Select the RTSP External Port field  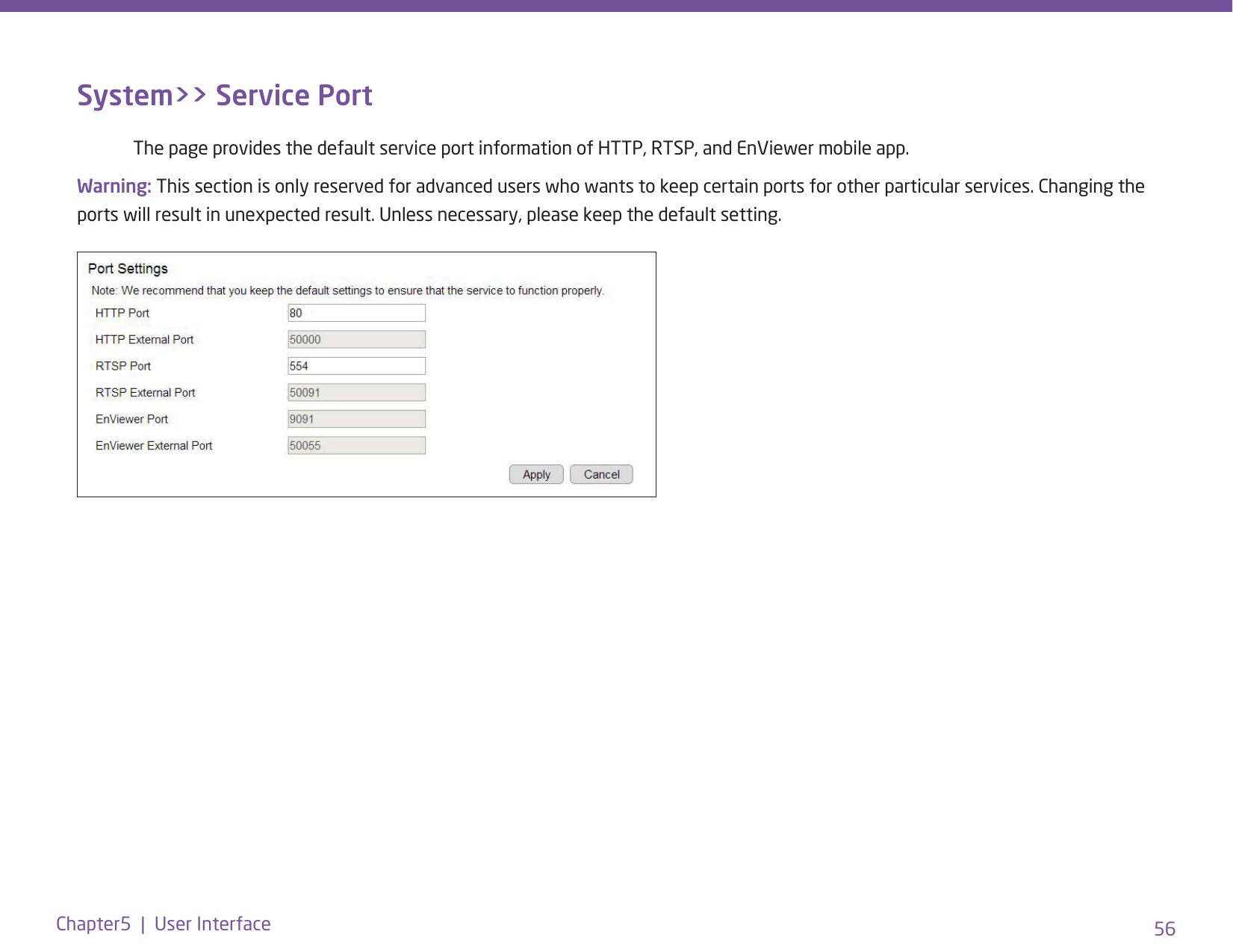[357, 393]
